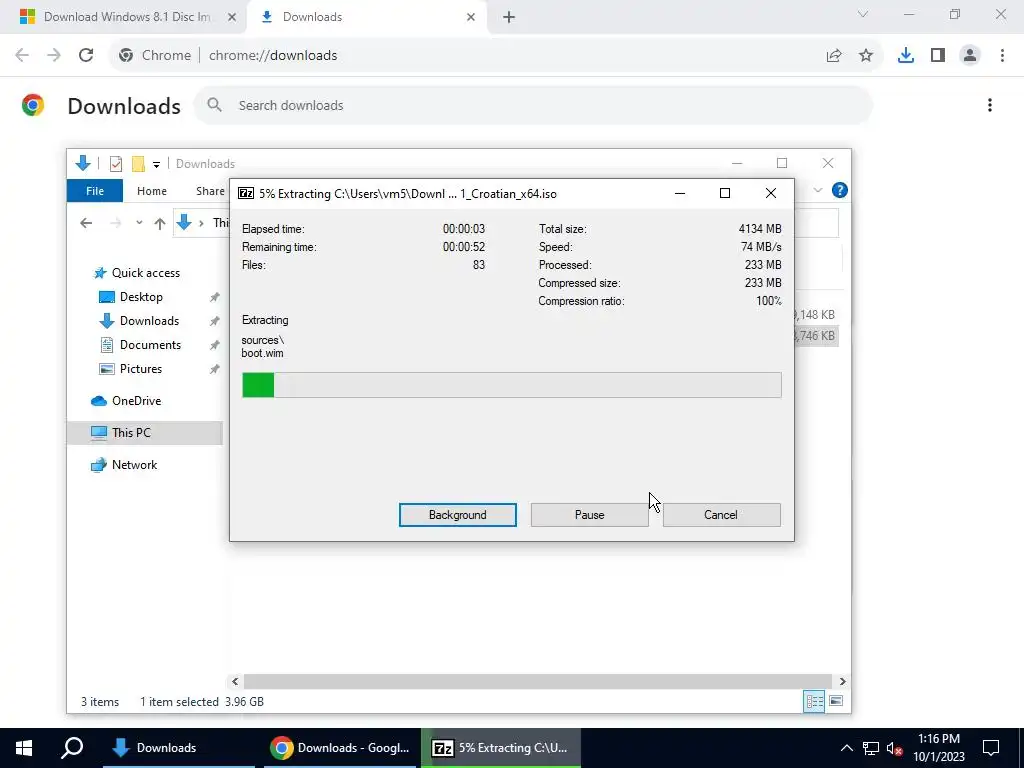
Task: Close the Chrome Downloads tab
Action: (x=471, y=18)
